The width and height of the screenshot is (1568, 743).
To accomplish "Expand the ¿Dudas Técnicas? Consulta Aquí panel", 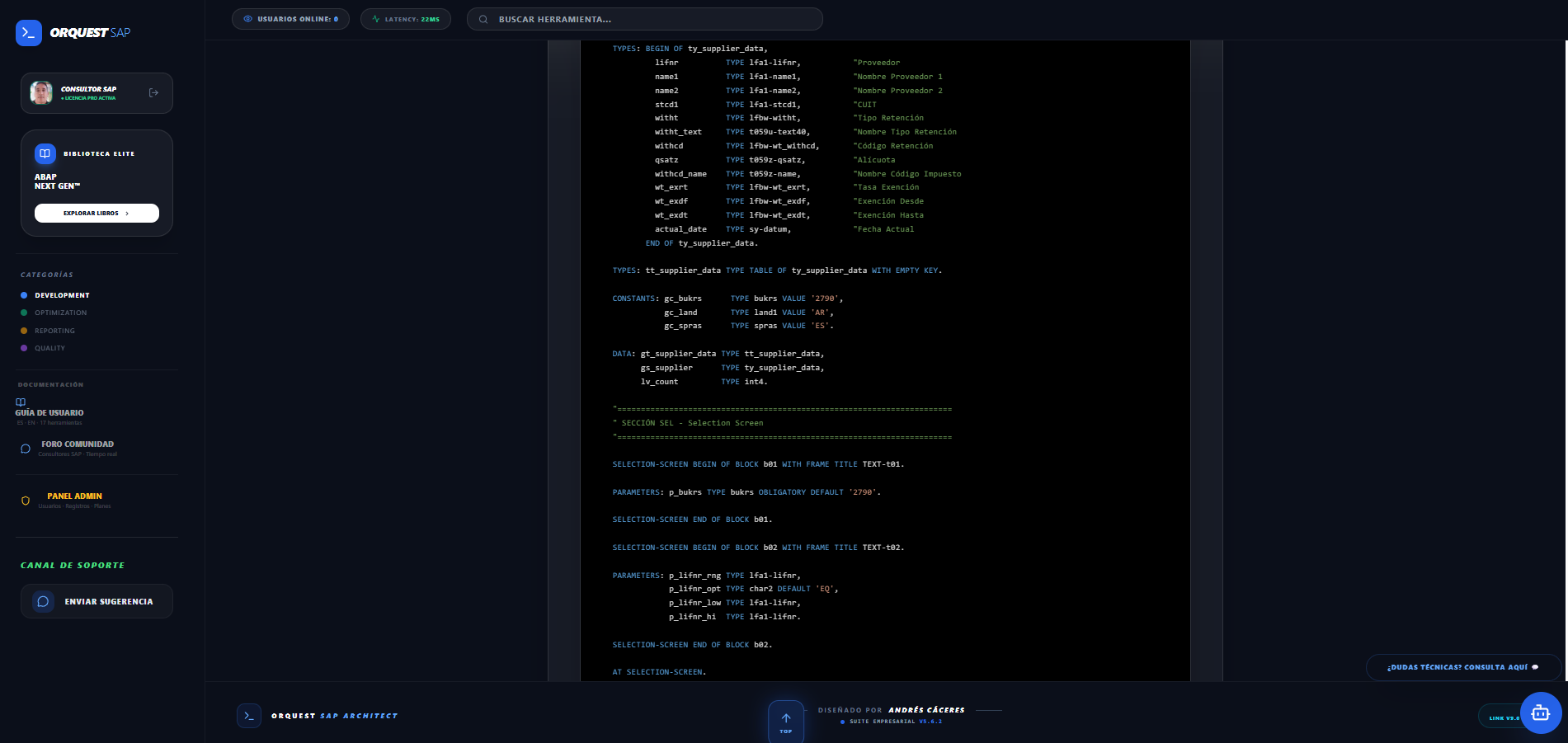I will [x=1462, y=667].
